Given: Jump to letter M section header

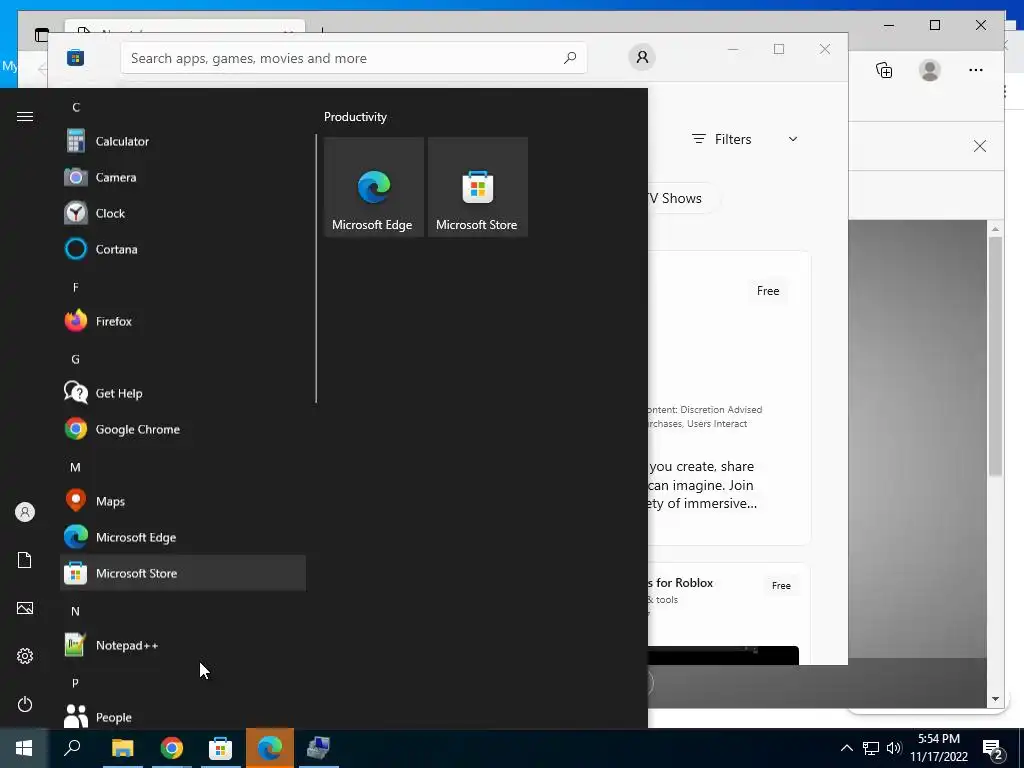Looking at the screenshot, I should tap(75, 467).
